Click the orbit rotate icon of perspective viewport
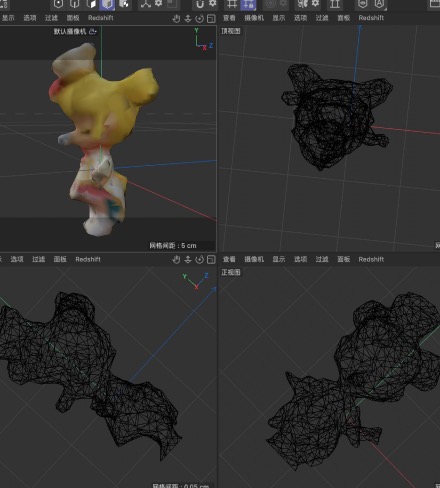The width and height of the screenshot is (440, 488). point(199,19)
